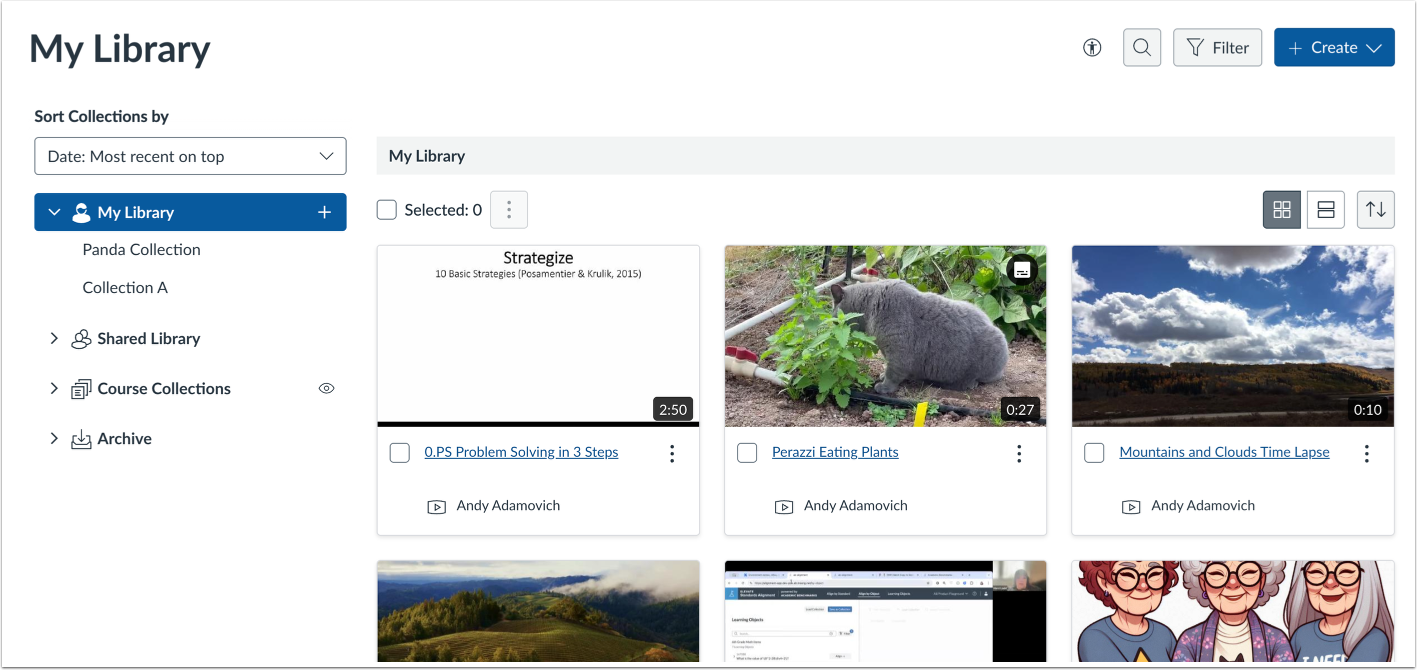Expand the Shared Library chevron
Screen dimensions: 1417x670
[54, 339]
